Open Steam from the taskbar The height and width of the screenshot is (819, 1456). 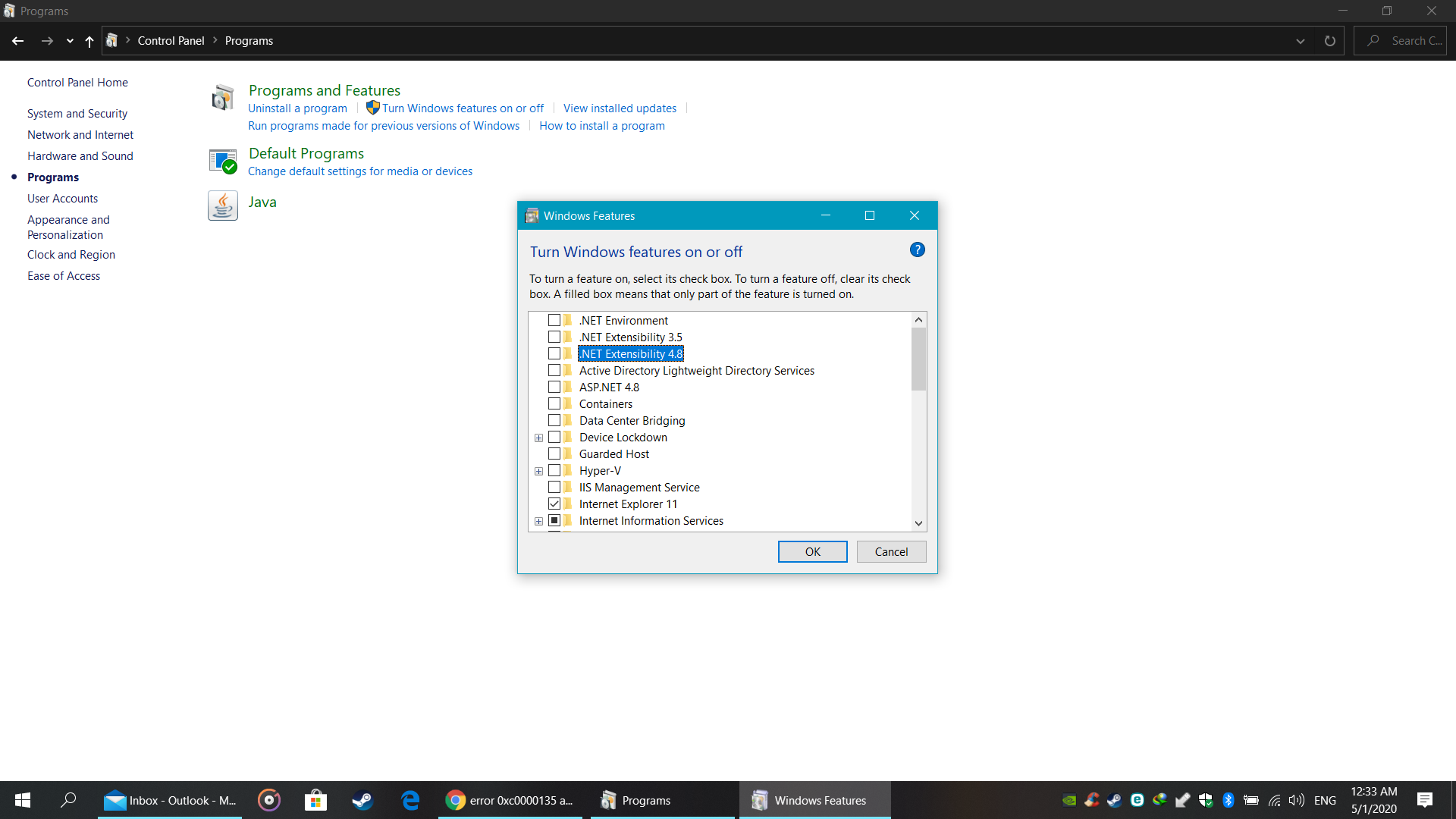[x=362, y=800]
